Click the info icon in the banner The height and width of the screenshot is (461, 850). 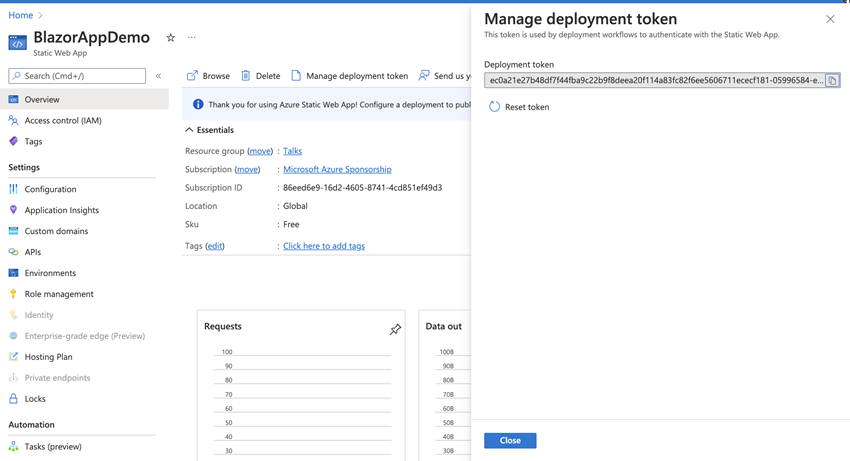tap(198, 105)
